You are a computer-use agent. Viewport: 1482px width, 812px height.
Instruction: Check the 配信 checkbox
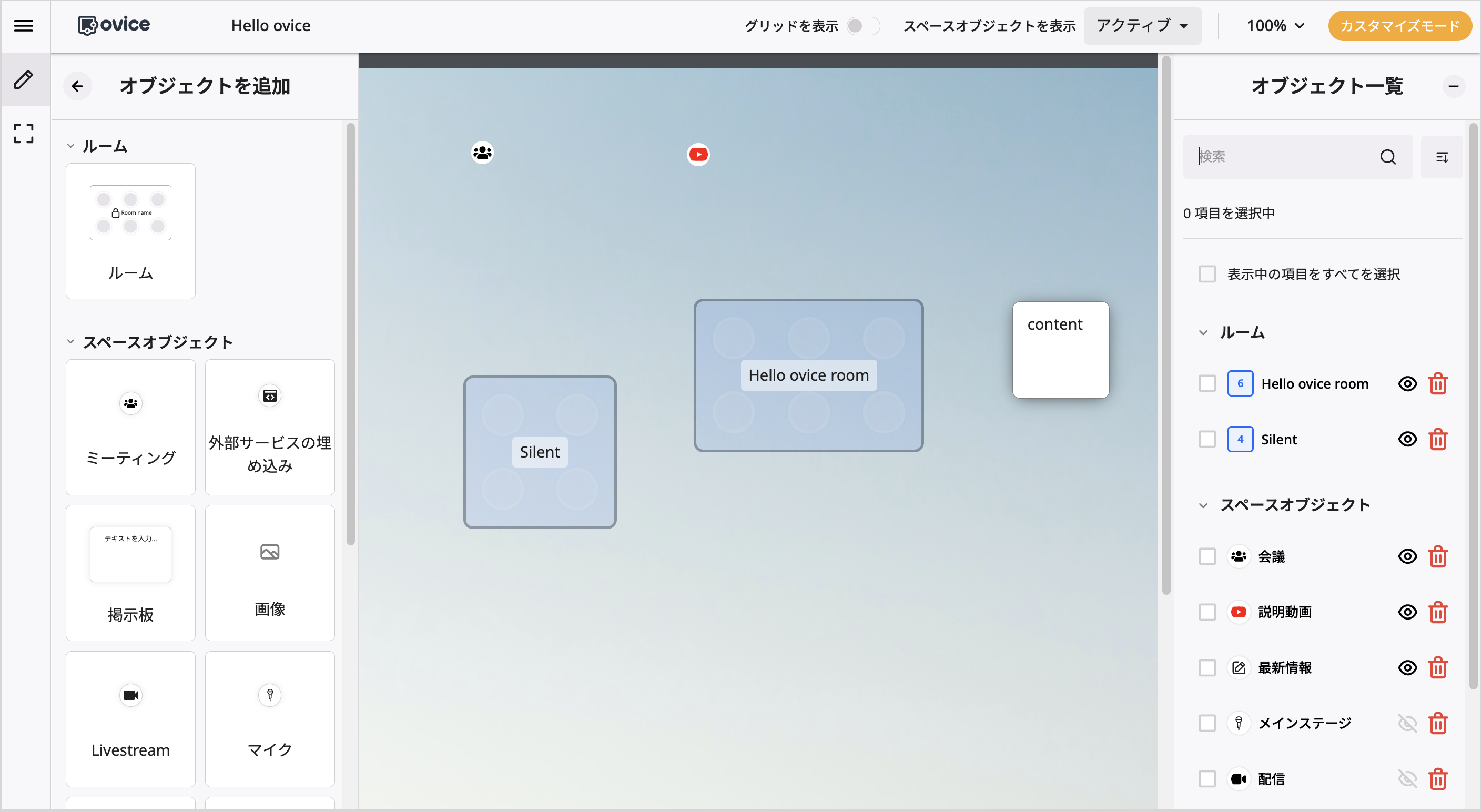point(1207,779)
